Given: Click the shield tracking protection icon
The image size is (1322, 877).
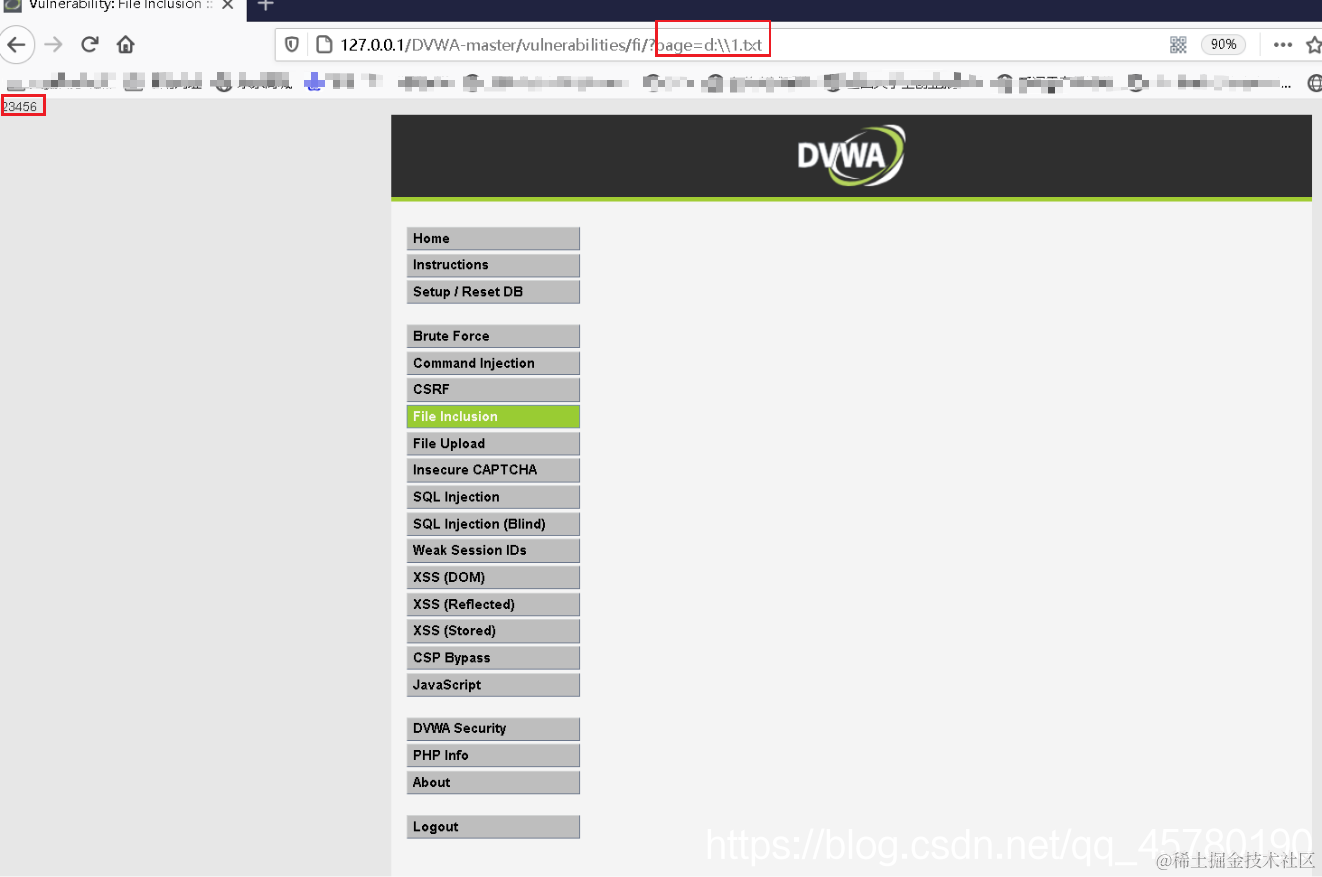Looking at the screenshot, I should [x=292, y=44].
